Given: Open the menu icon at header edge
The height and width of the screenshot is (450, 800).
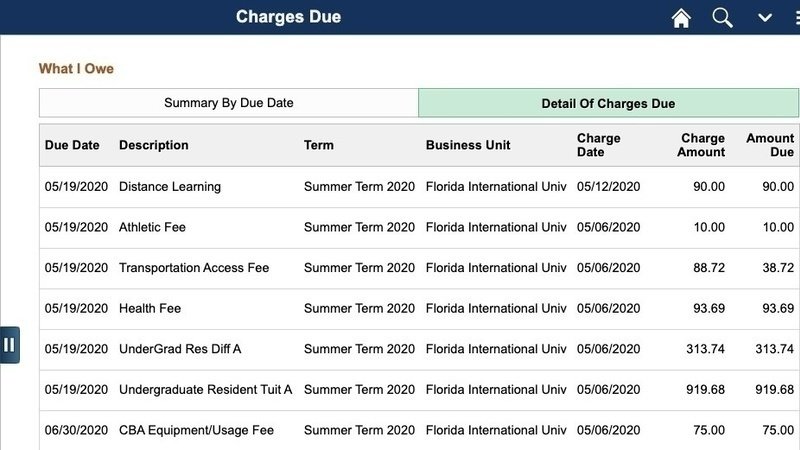Looking at the screenshot, I should (797, 18).
